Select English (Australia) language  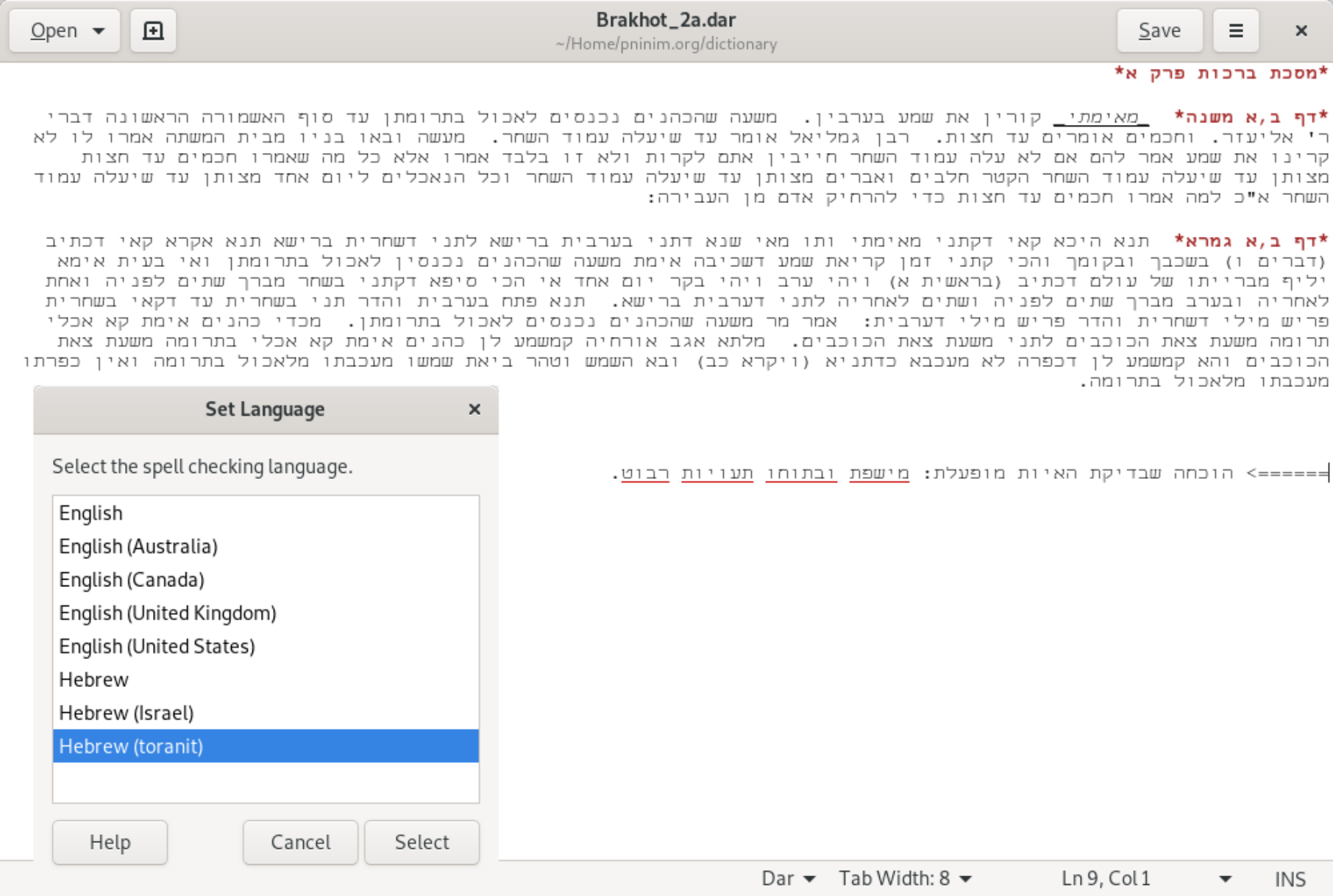tap(138, 547)
